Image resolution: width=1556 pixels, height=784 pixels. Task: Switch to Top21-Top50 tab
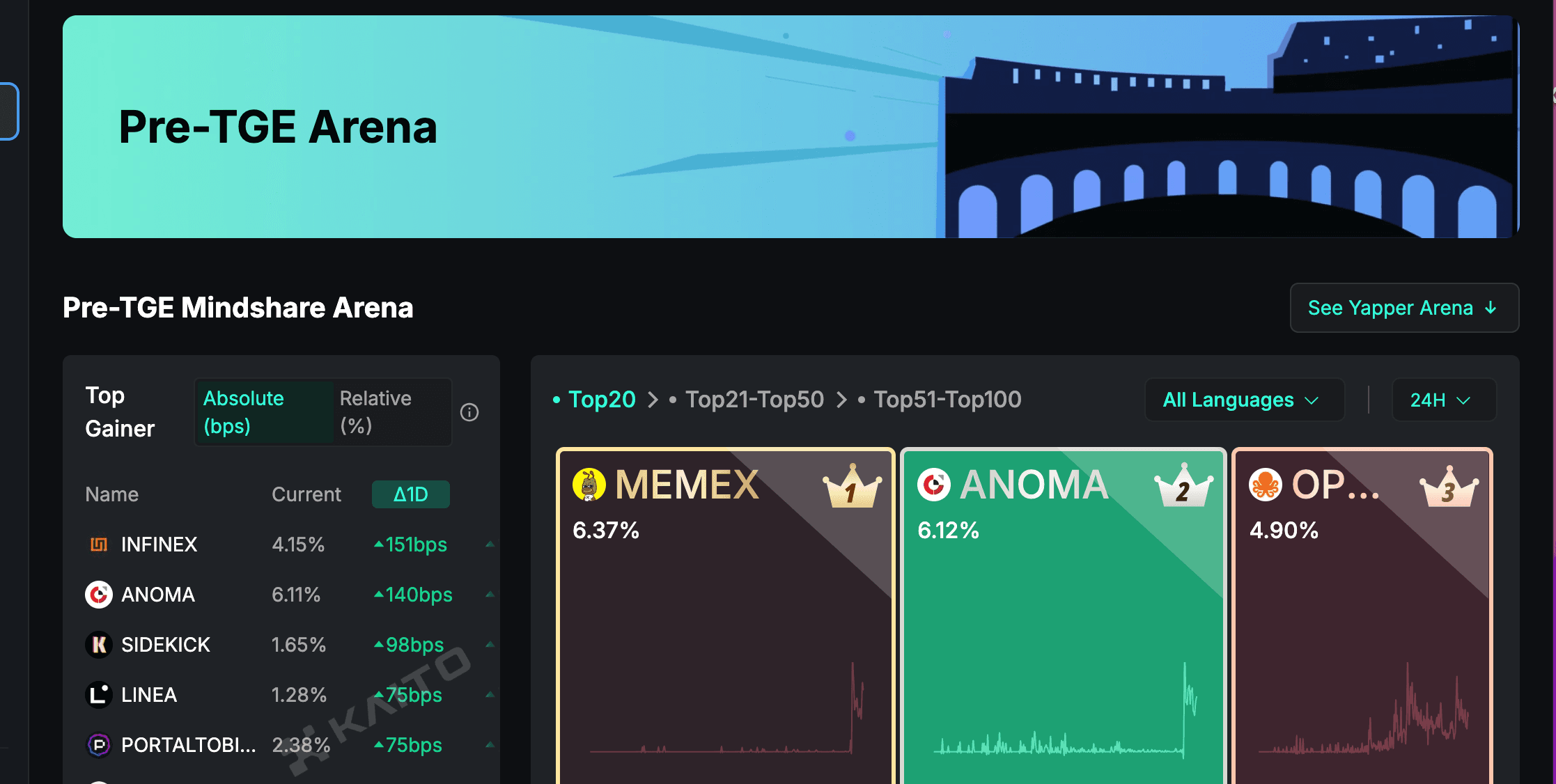754,400
